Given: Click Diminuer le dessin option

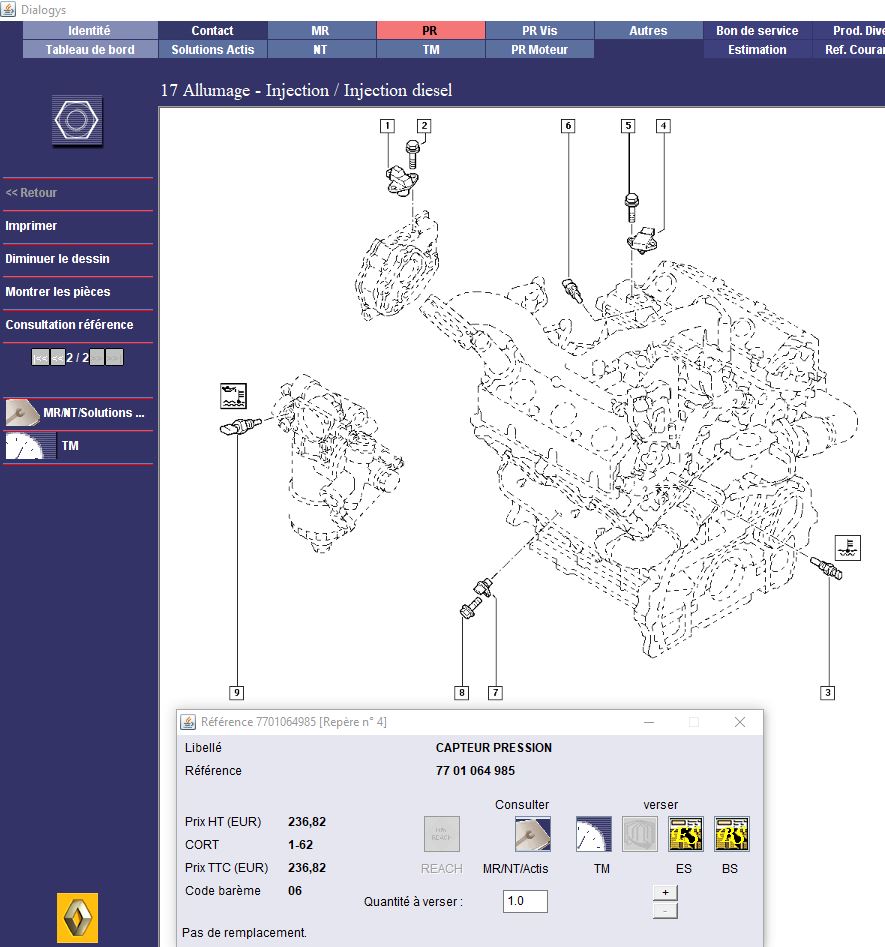Looking at the screenshot, I should click(x=57, y=259).
